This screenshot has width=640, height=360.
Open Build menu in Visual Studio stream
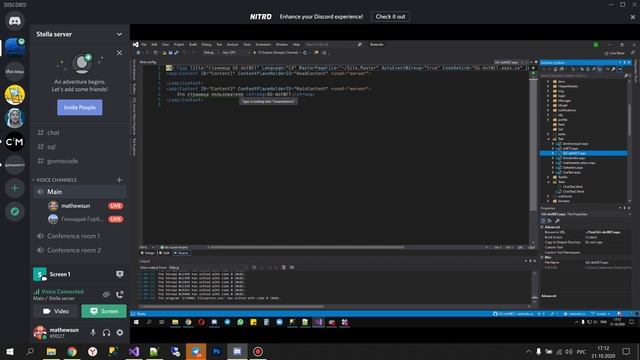[193, 44]
